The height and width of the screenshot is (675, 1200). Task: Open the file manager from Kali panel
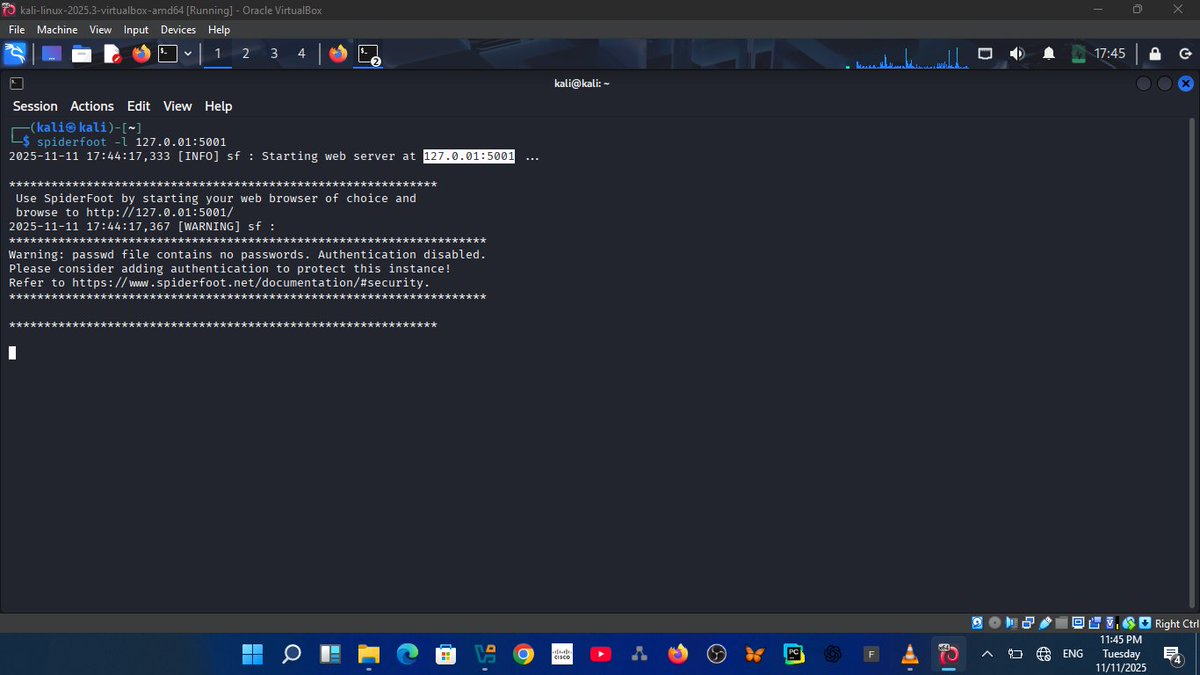(81, 54)
